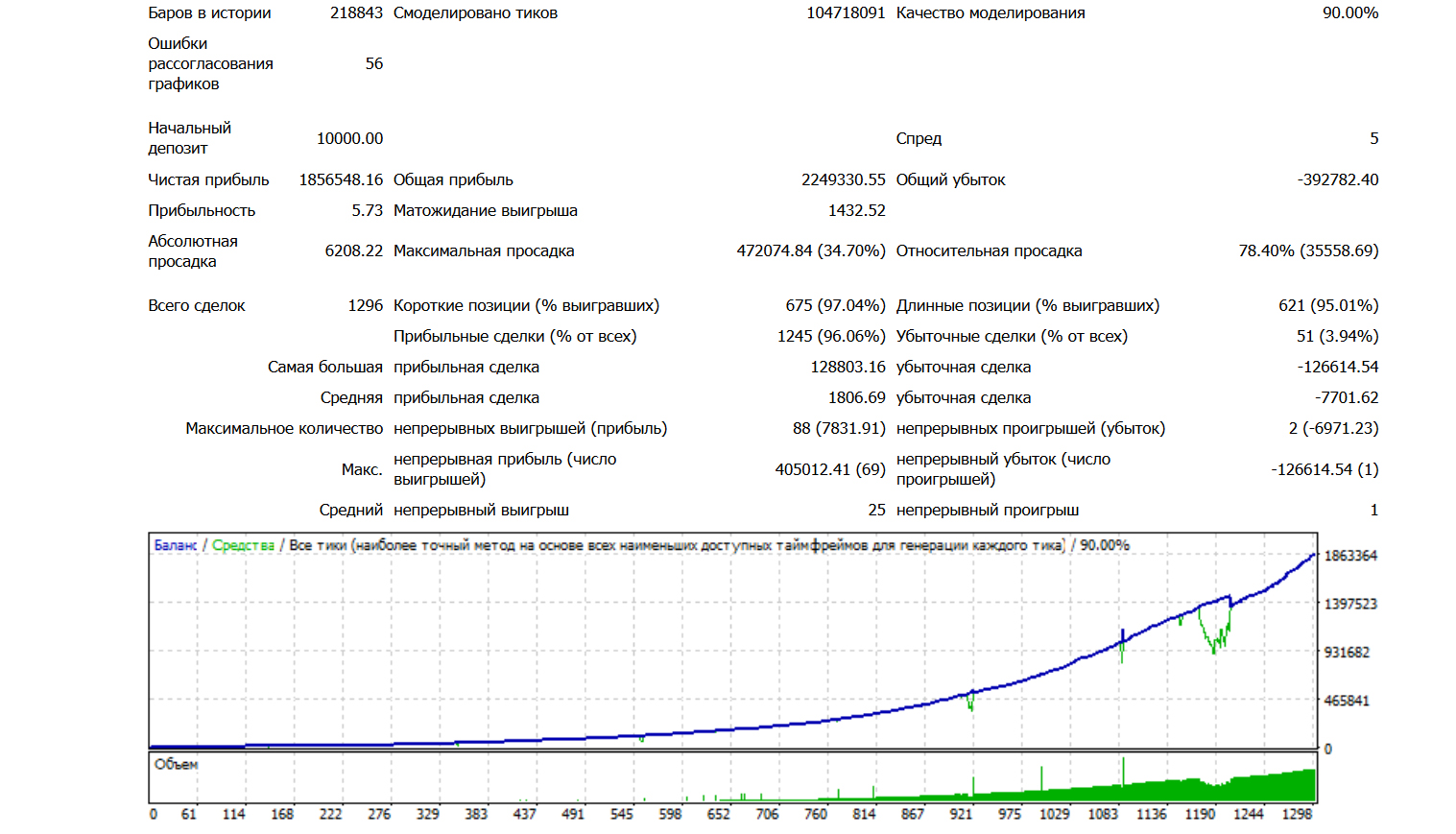The width and height of the screenshot is (1456, 834).
Task: Select the average consecutive losses value 1
Action: tap(1374, 510)
